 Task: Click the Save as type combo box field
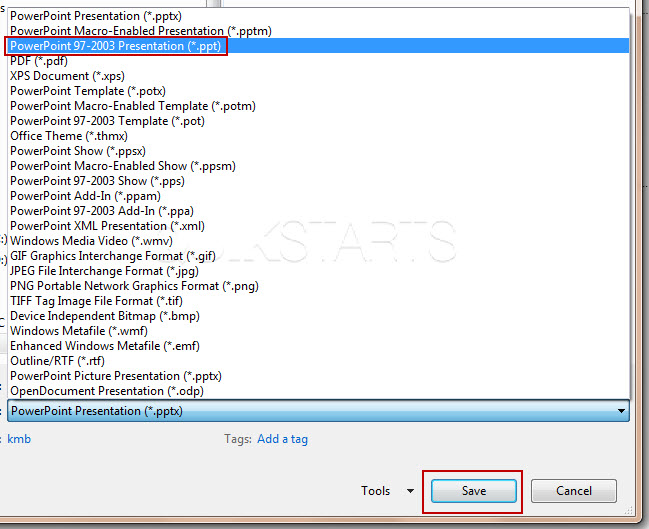tap(318, 411)
